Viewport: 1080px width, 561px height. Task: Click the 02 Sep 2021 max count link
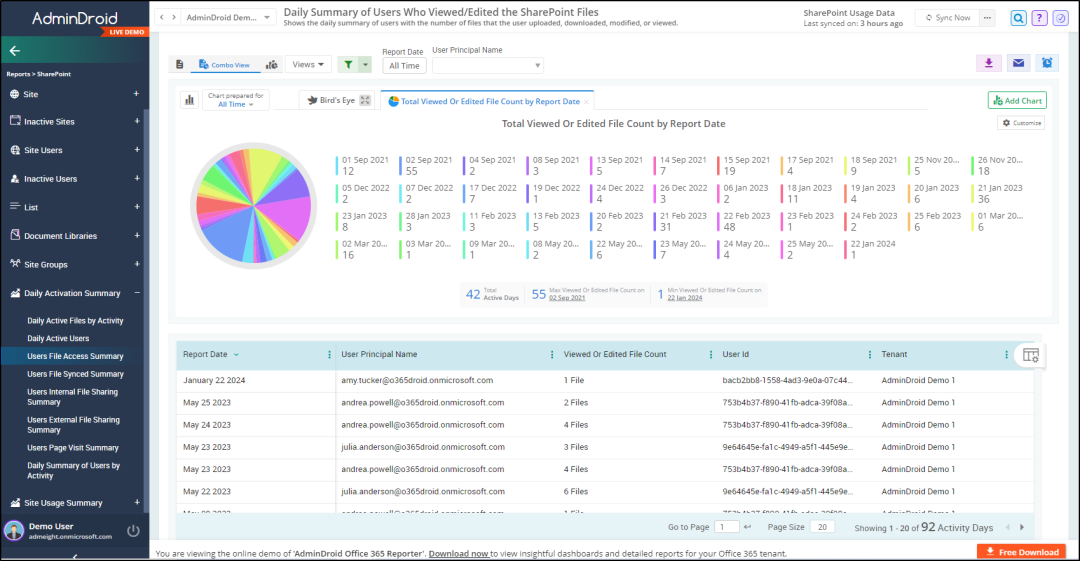point(567,298)
